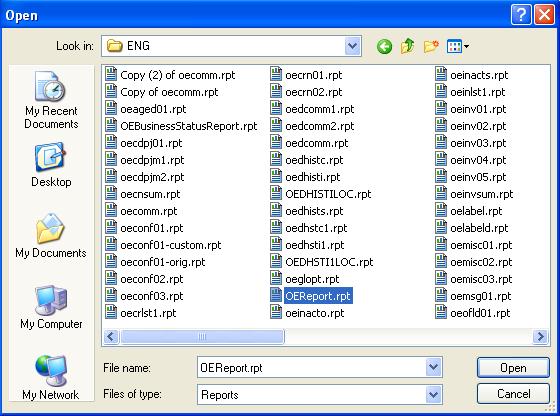
Task: Open the View menu dropdown
Action: (x=458, y=46)
